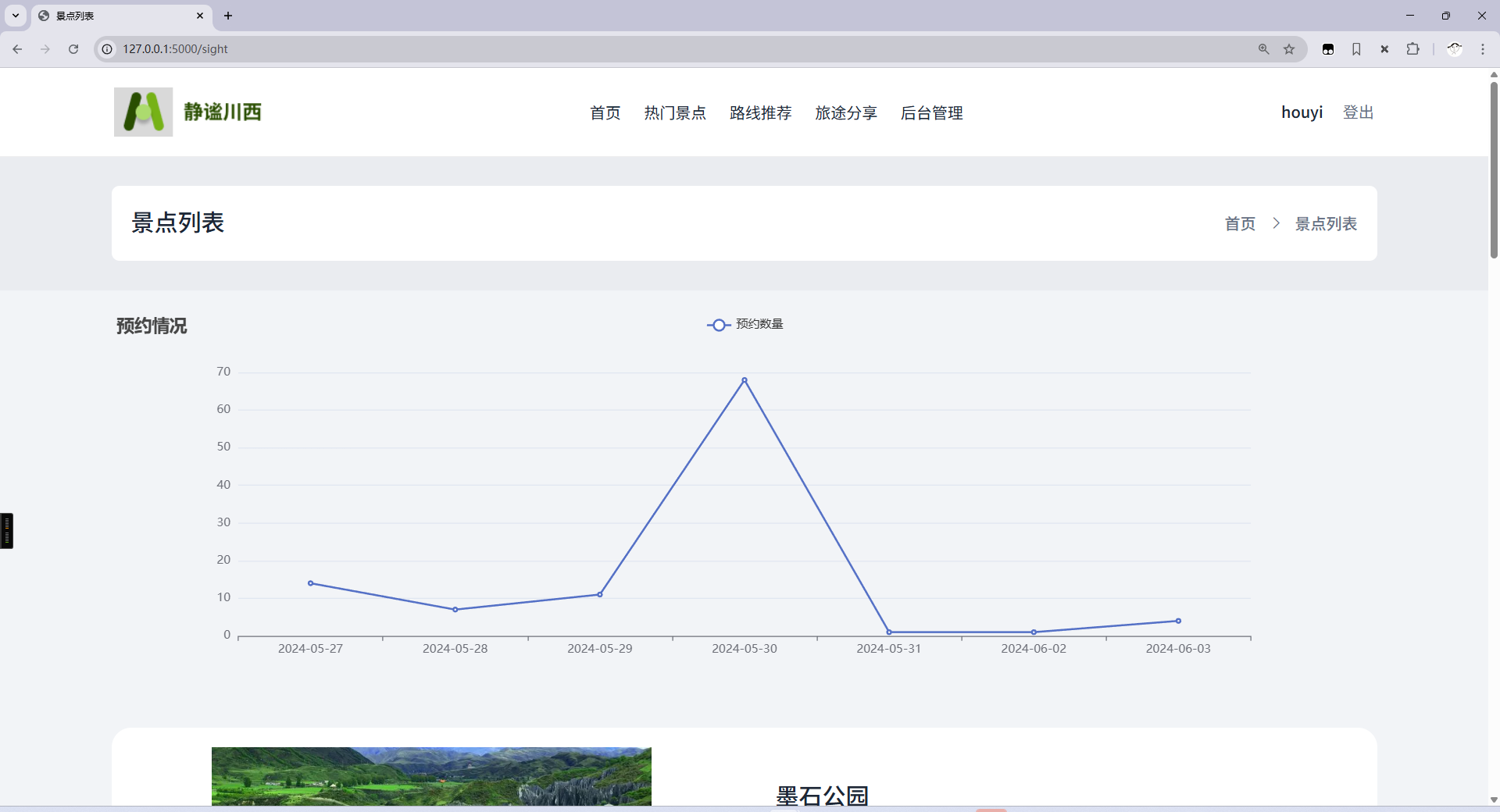The image size is (1500, 812).
Task: Click the peak data point at 2024-05-30
Action: point(745,380)
